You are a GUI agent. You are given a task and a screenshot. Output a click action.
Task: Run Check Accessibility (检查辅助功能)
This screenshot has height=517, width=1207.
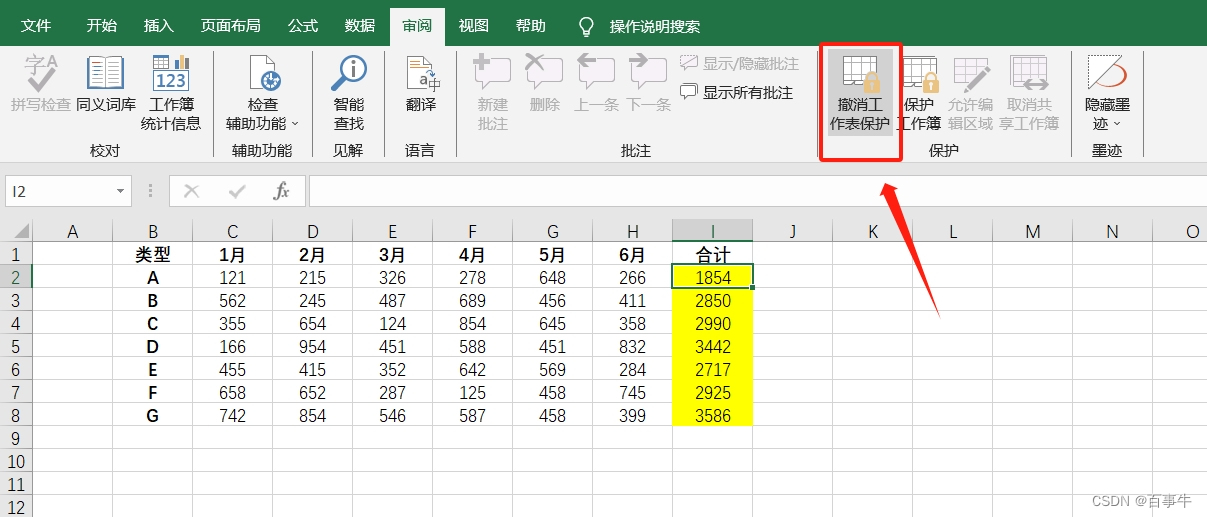pos(263,93)
